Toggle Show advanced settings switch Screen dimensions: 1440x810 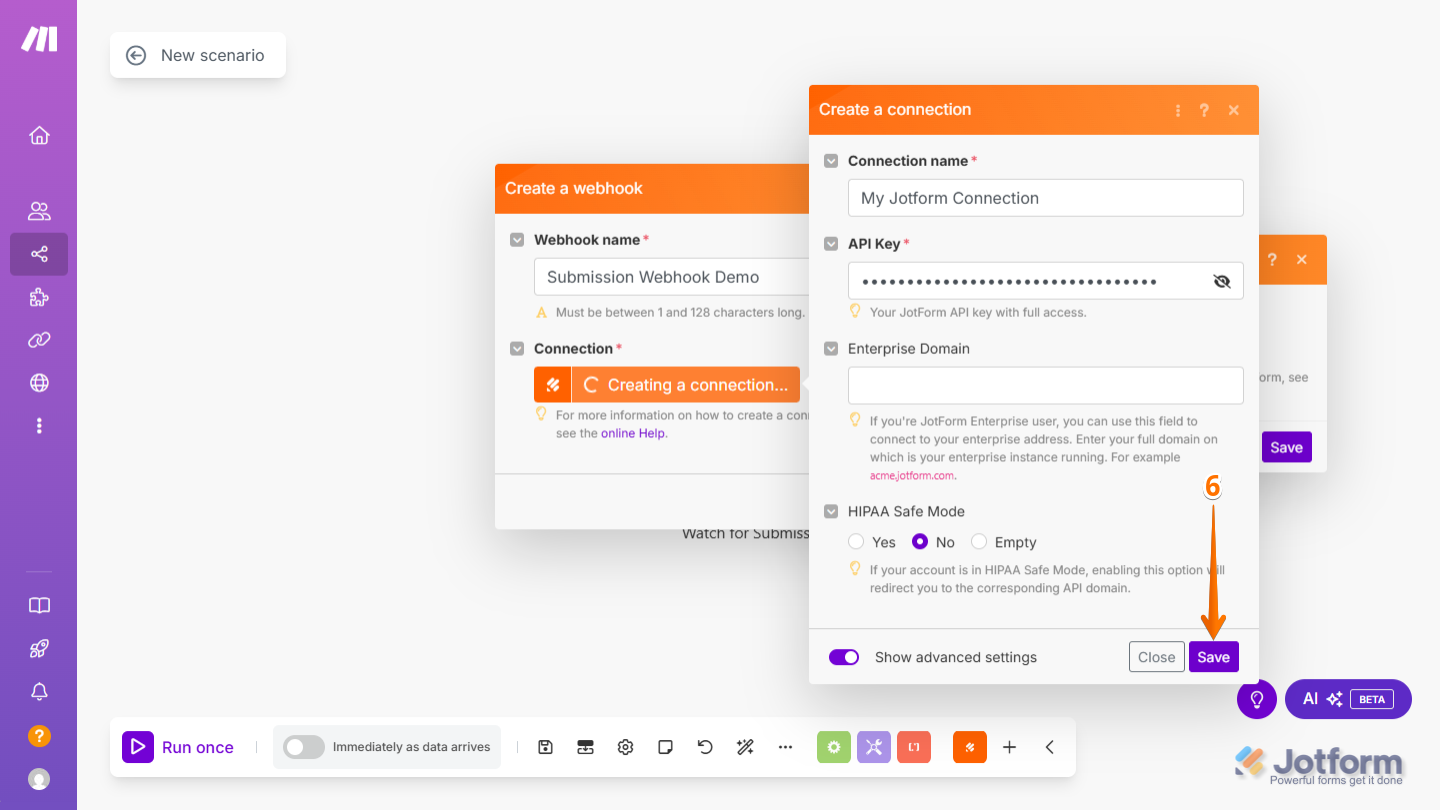(x=844, y=657)
